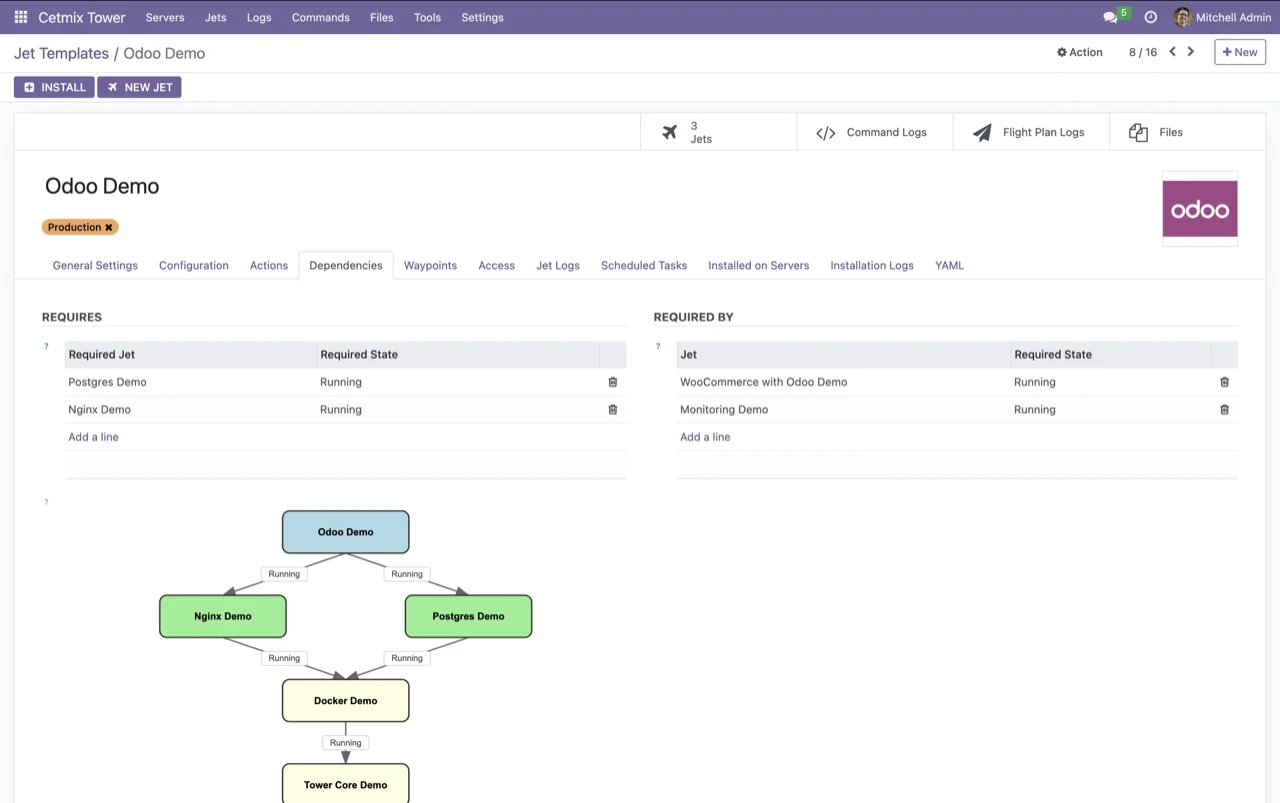
Task: Open the Commands menu
Action: [320, 17]
